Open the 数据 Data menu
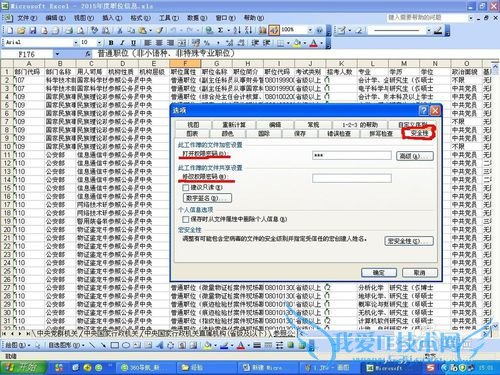Screen dimensions: 500x375 (197, 18)
